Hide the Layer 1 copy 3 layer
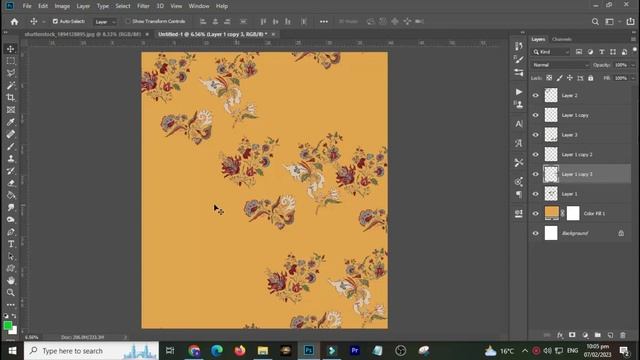The width and height of the screenshot is (640, 360). tap(536, 174)
